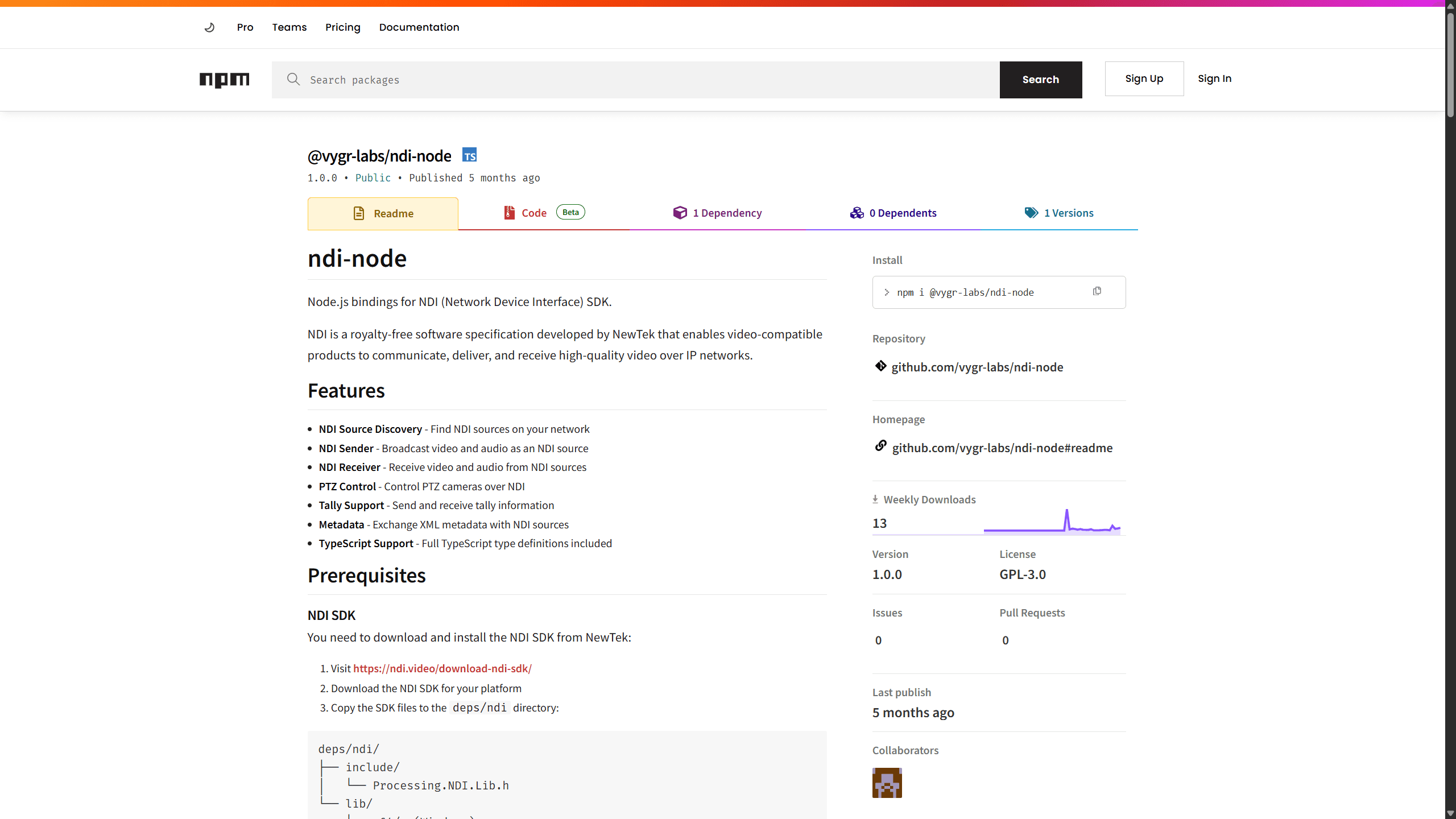1456x819 pixels.
Task: Click the Sign Up button
Action: tap(1144, 78)
